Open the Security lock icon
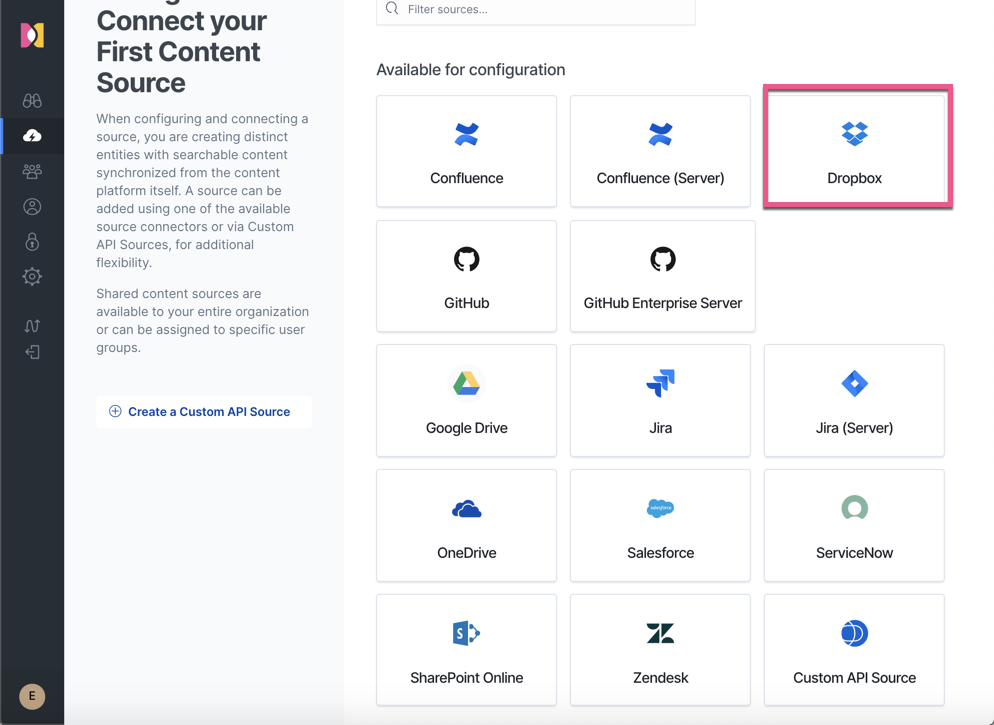 32,241
